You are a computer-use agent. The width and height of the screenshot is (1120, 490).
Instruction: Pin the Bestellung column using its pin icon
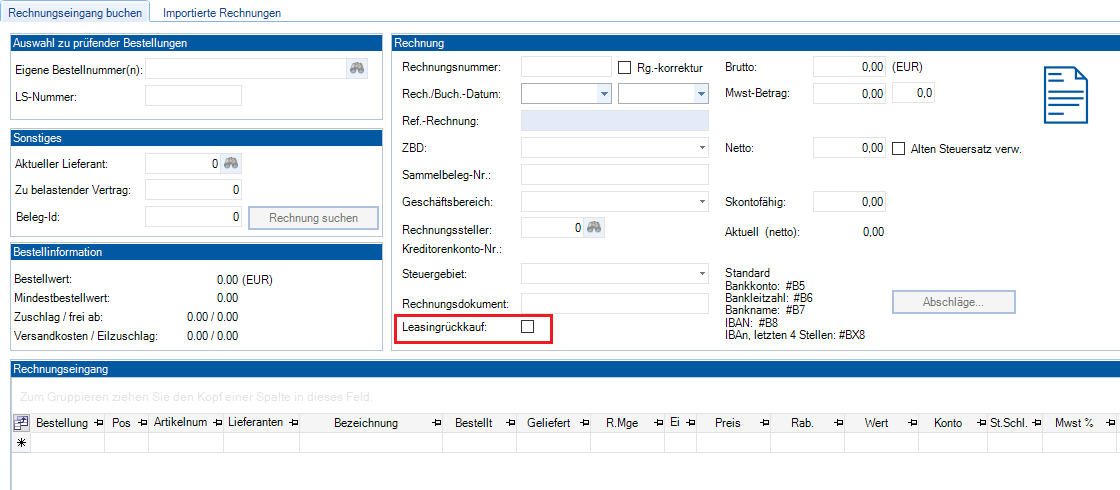[x=97, y=423]
